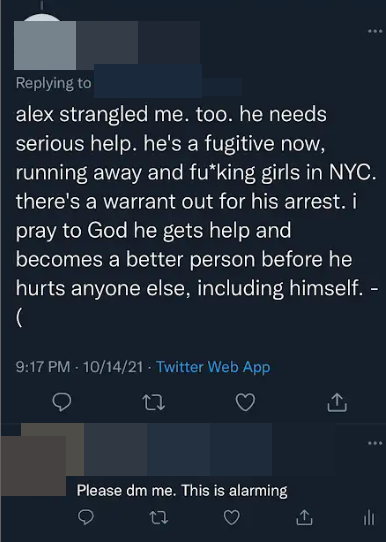This screenshot has height=542, width=386.
Task: Open the 9:17 PM 10/14/21 timestamp
Action: point(79,367)
